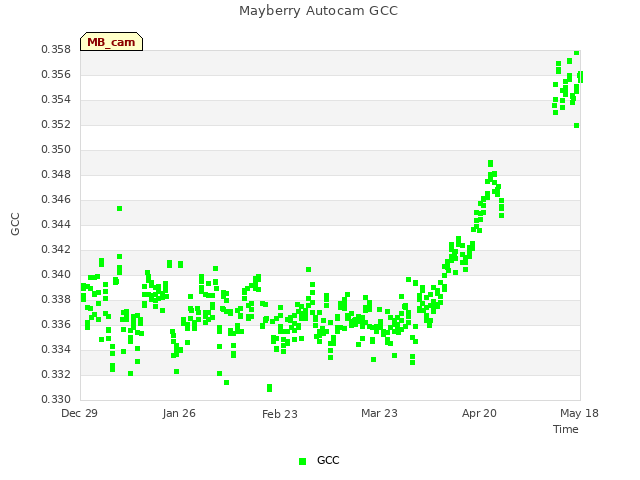
Task: Click the 0.346 y-axis value
Action: 56,200
